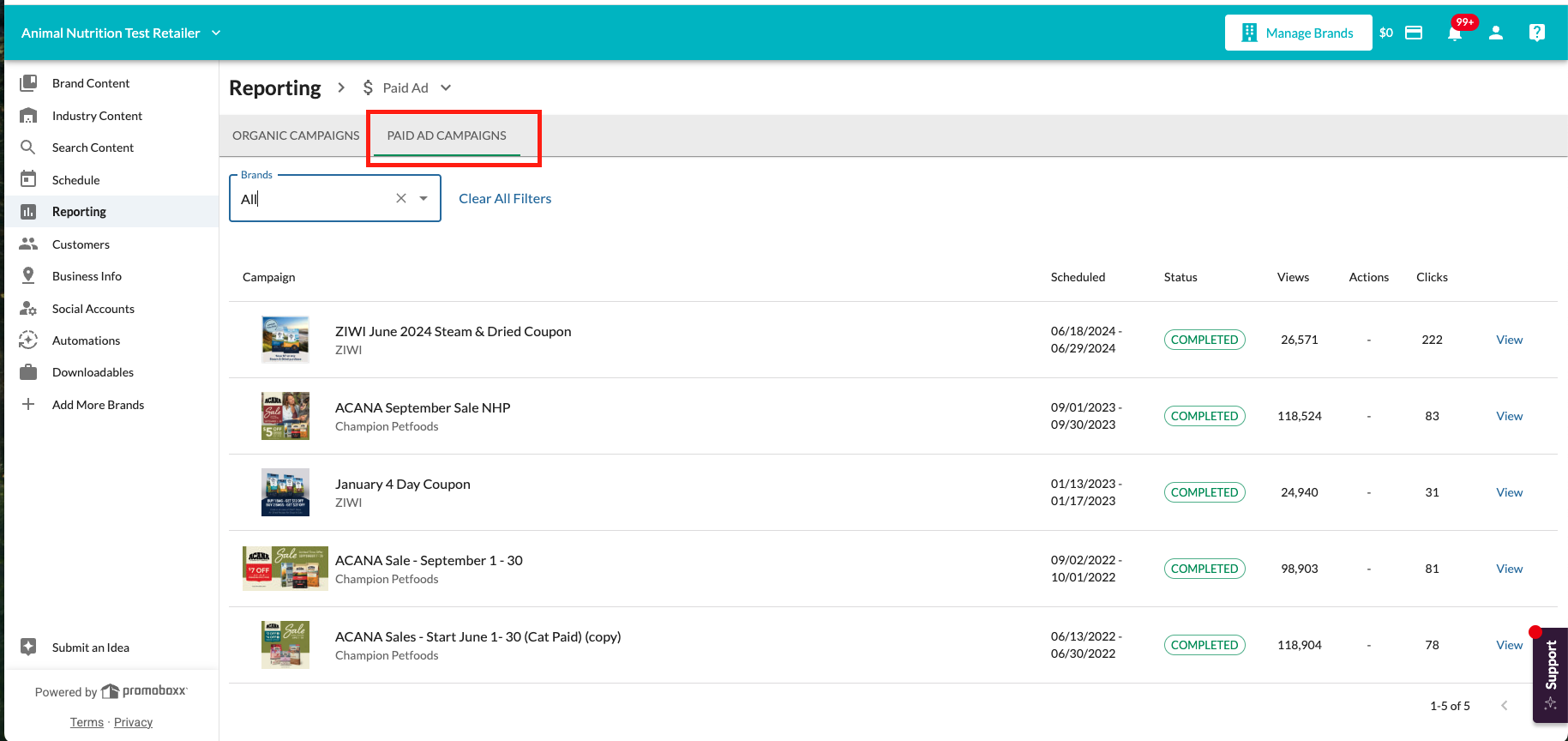The width and height of the screenshot is (1568, 741).
Task: Click the Views column header
Action: tap(1293, 277)
